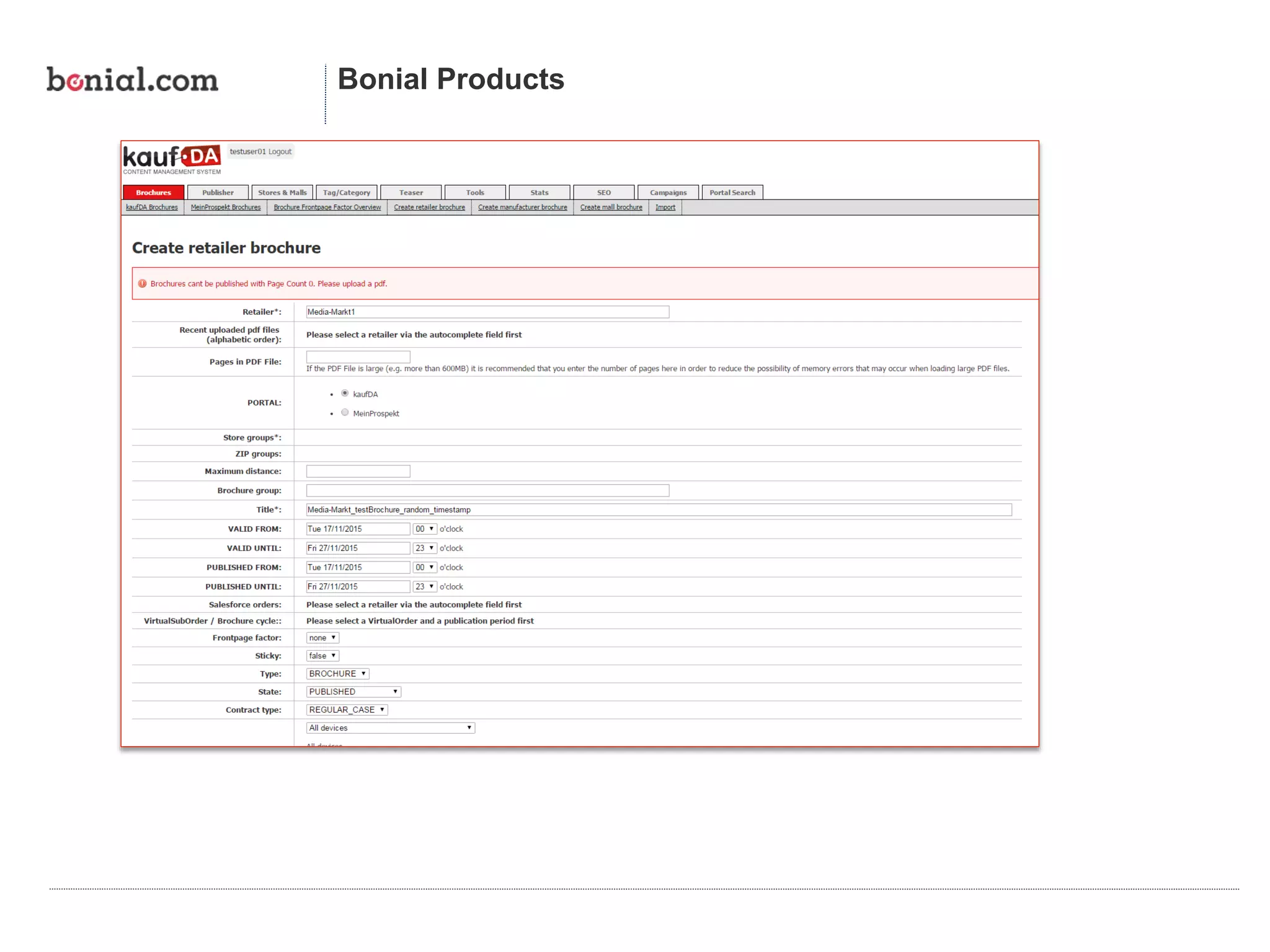
Task: Open the PUBLISHED FROM hour dropdown
Action: coord(425,567)
